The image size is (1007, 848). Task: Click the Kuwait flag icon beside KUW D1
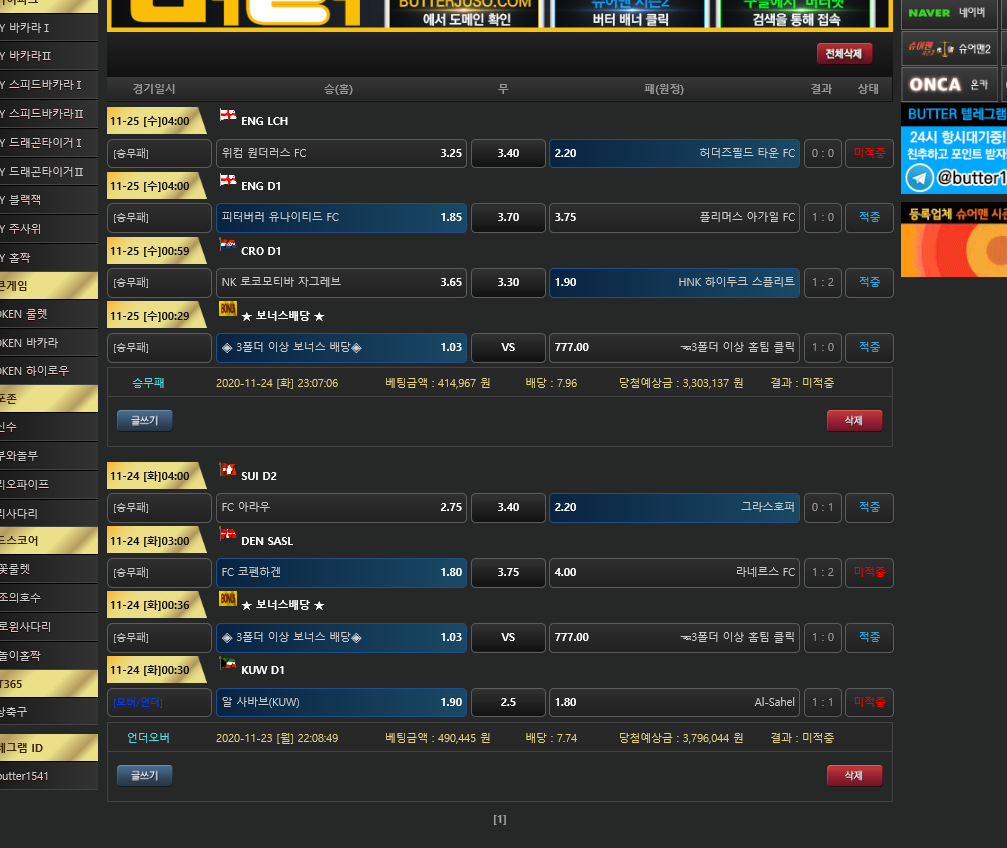pos(228,664)
